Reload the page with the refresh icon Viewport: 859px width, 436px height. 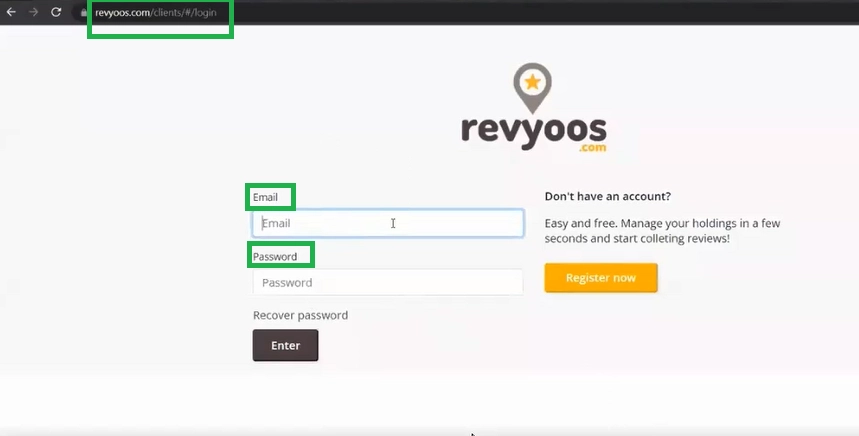tap(56, 12)
